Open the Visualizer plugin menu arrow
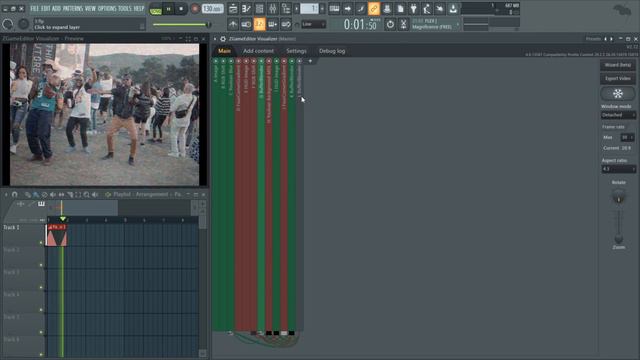640x360 pixels. (x=215, y=39)
